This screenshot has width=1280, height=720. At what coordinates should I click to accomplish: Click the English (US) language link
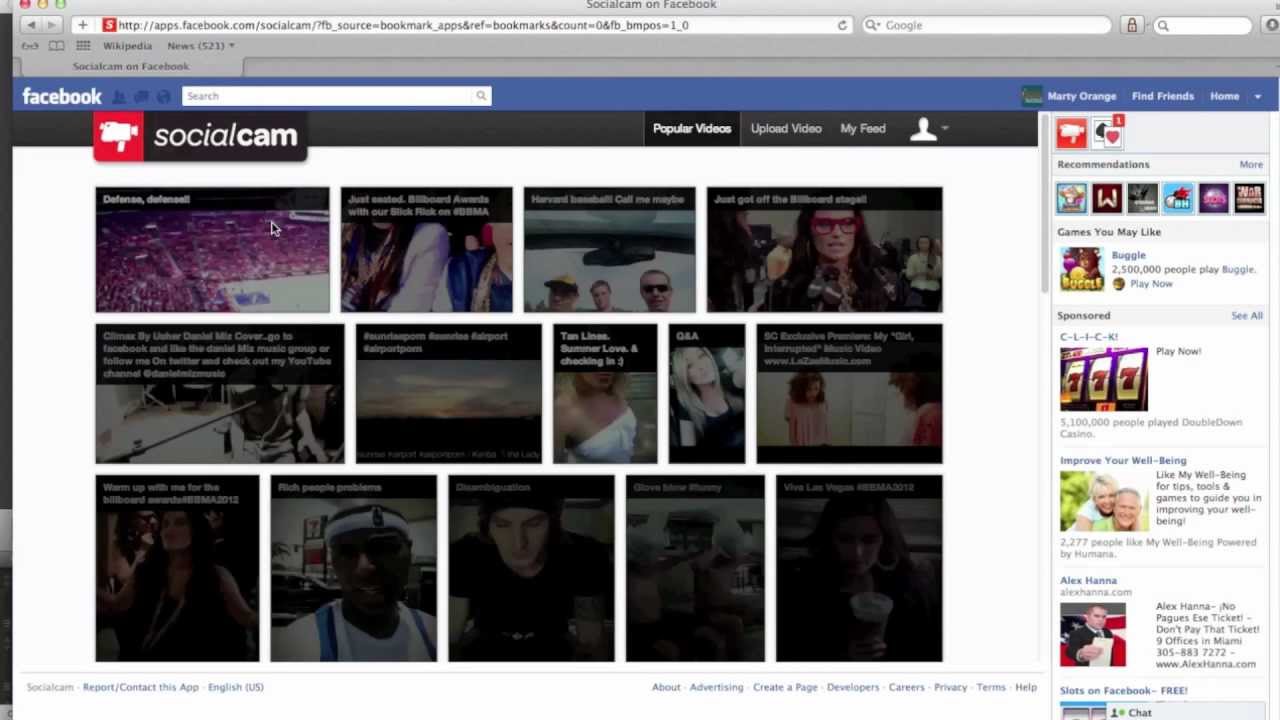(236, 687)
